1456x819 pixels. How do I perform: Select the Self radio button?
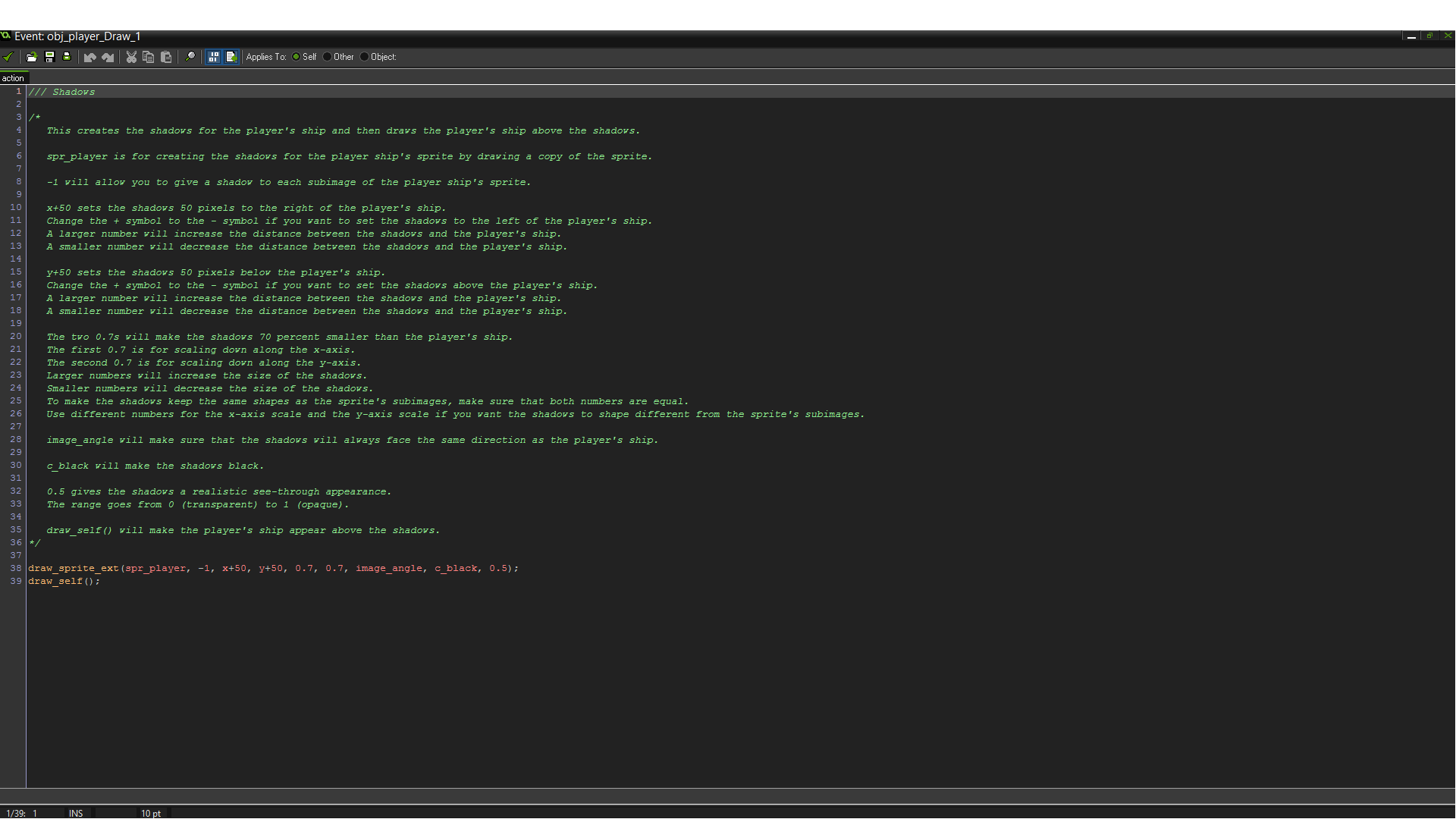[297, 57]
